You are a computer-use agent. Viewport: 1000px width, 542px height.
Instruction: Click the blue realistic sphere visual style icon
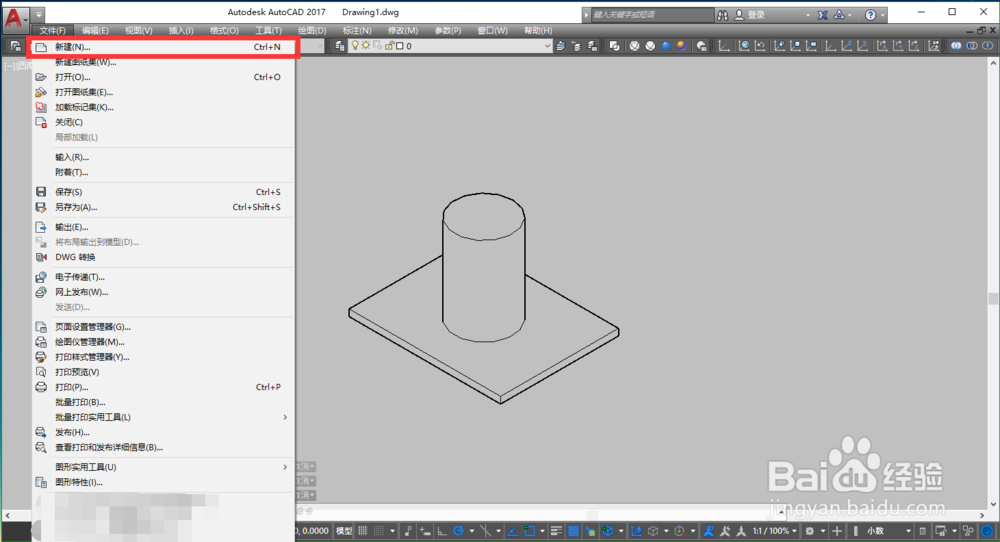666,46
